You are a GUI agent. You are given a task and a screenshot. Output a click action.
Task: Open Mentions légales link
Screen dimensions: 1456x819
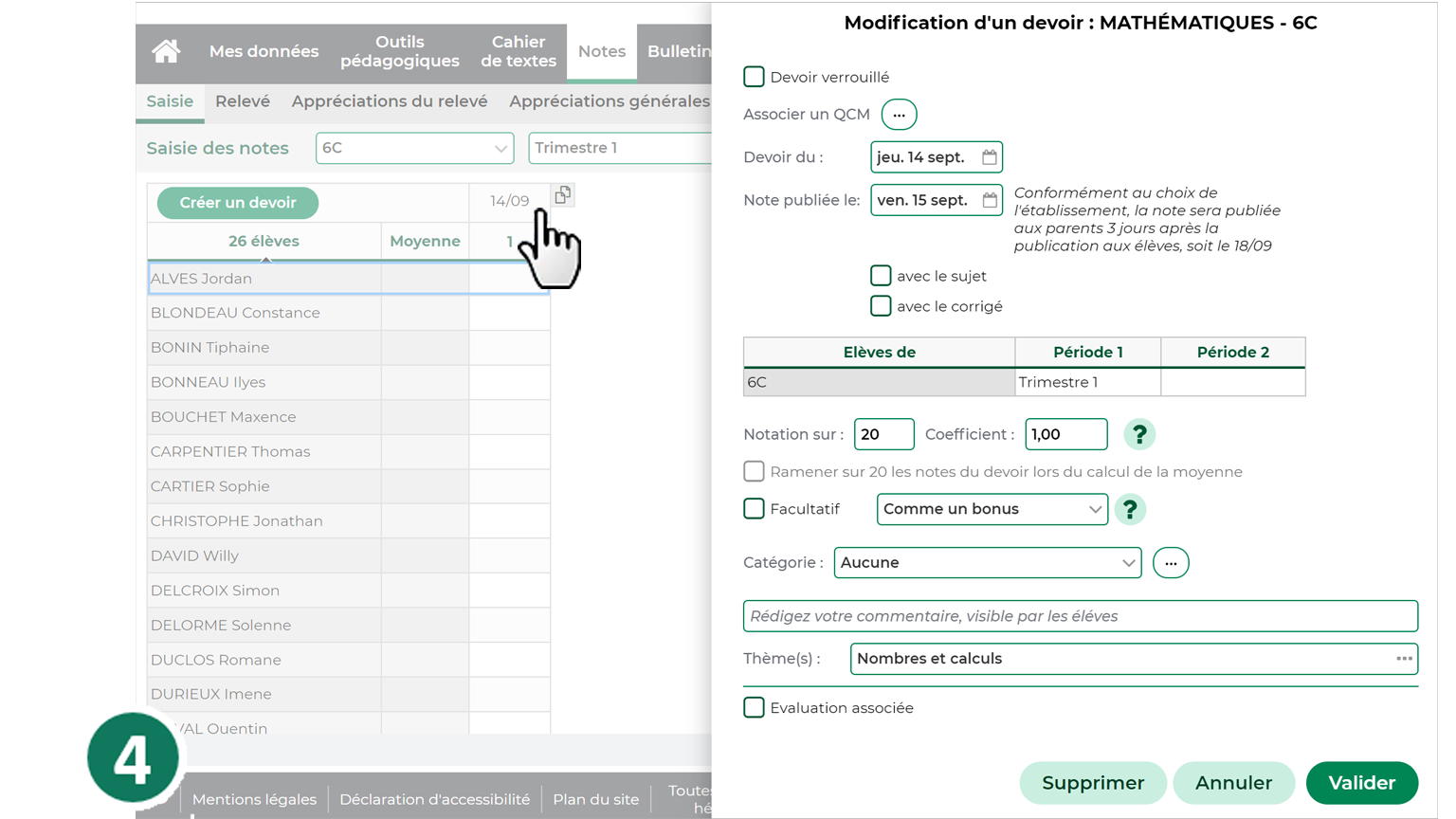(x=254, y=799)
